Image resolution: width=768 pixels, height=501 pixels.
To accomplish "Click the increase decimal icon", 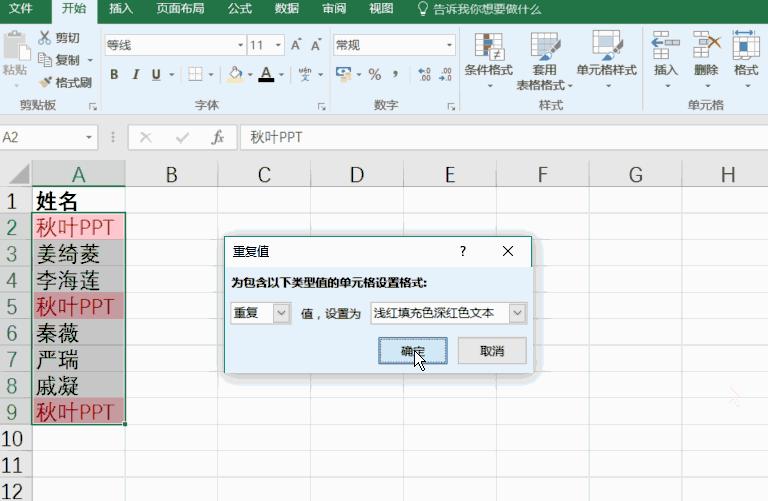I will click(424, 74).
